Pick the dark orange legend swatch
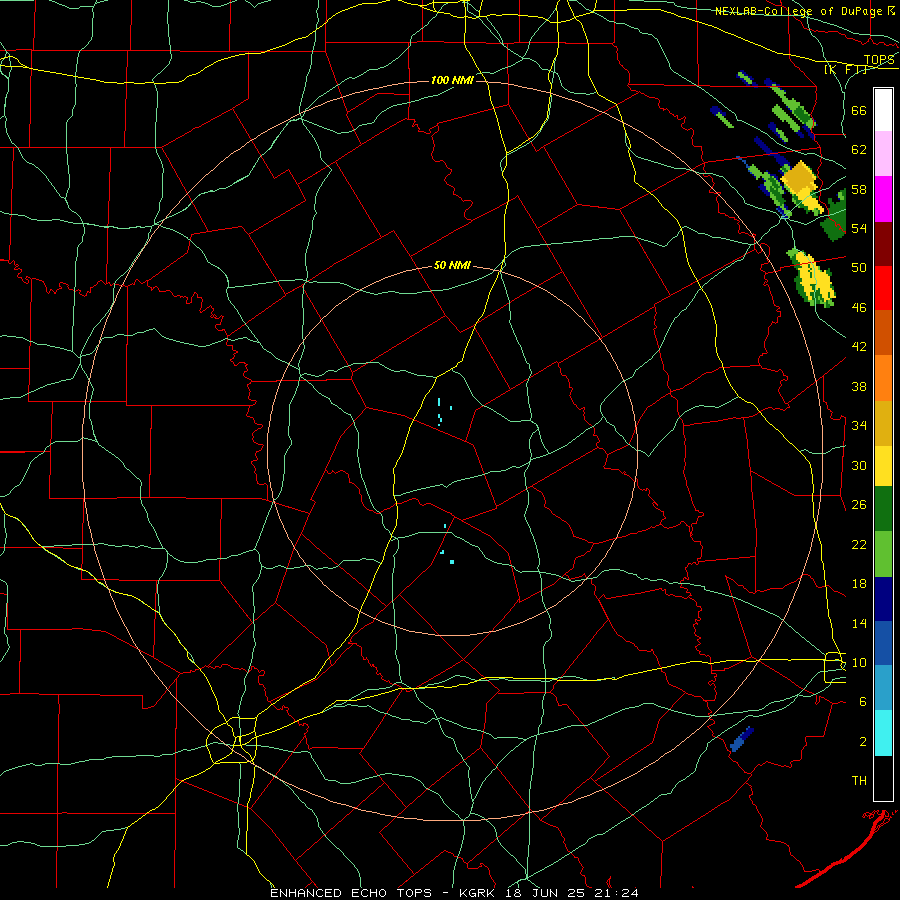 point(883,333)
